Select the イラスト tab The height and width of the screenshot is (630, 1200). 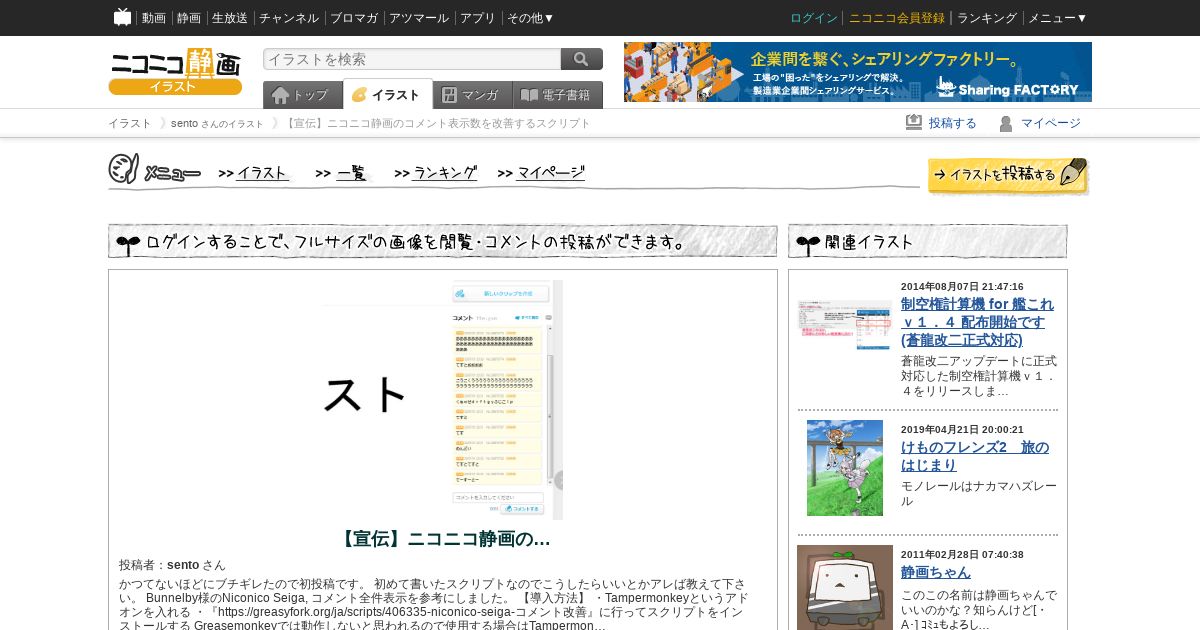(x=388, y=94)
